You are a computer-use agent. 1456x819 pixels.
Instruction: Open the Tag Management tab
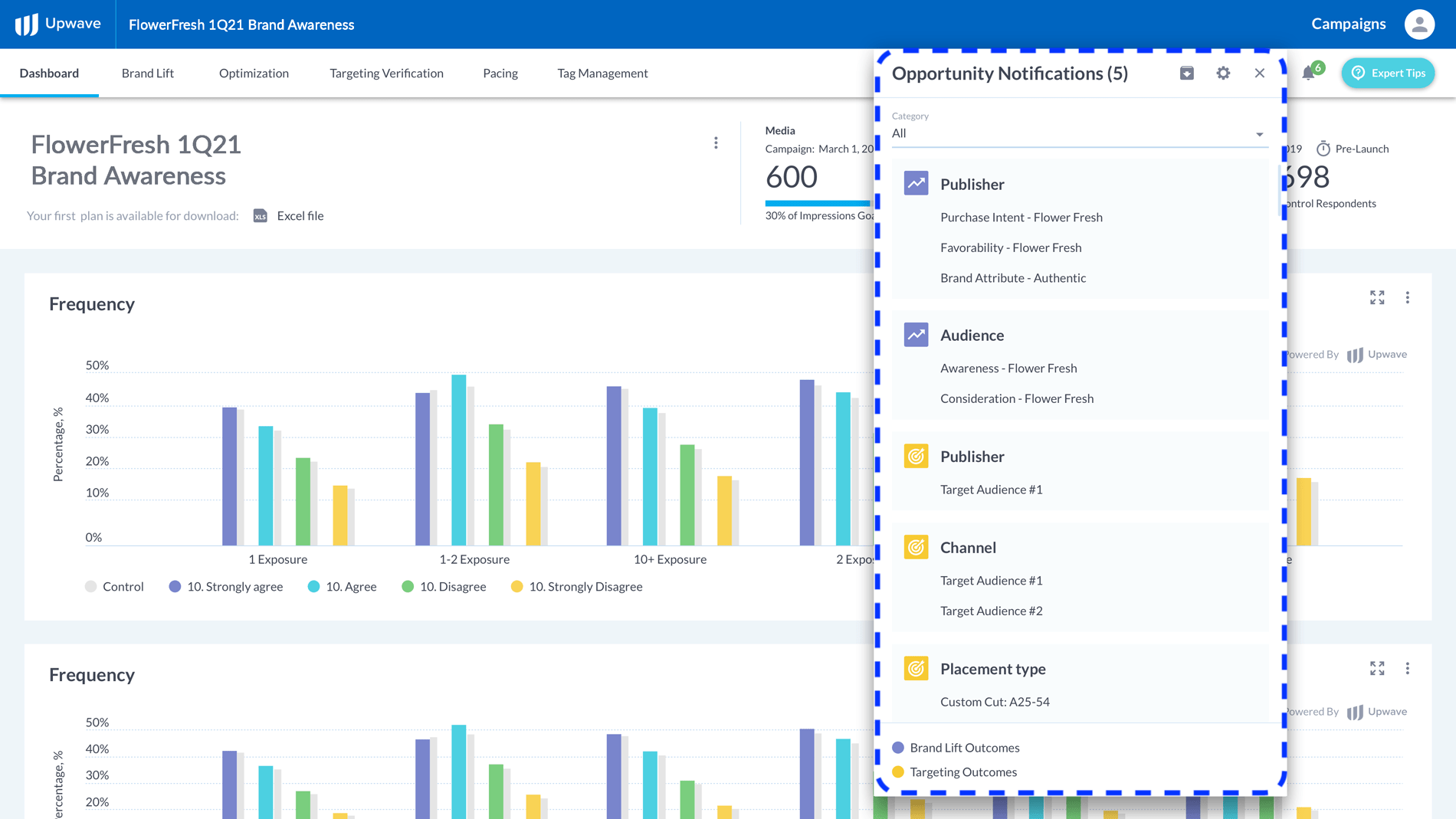coord(602,74)
